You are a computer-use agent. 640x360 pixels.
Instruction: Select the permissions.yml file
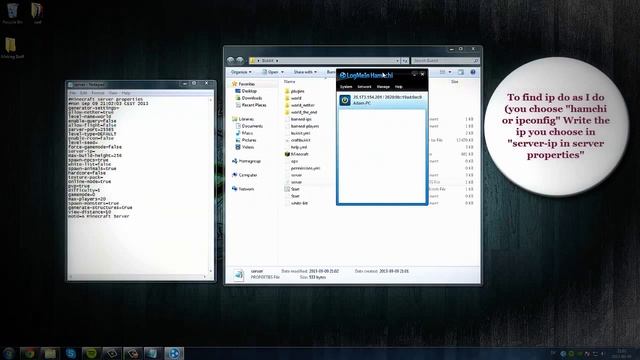coord(302,168)
